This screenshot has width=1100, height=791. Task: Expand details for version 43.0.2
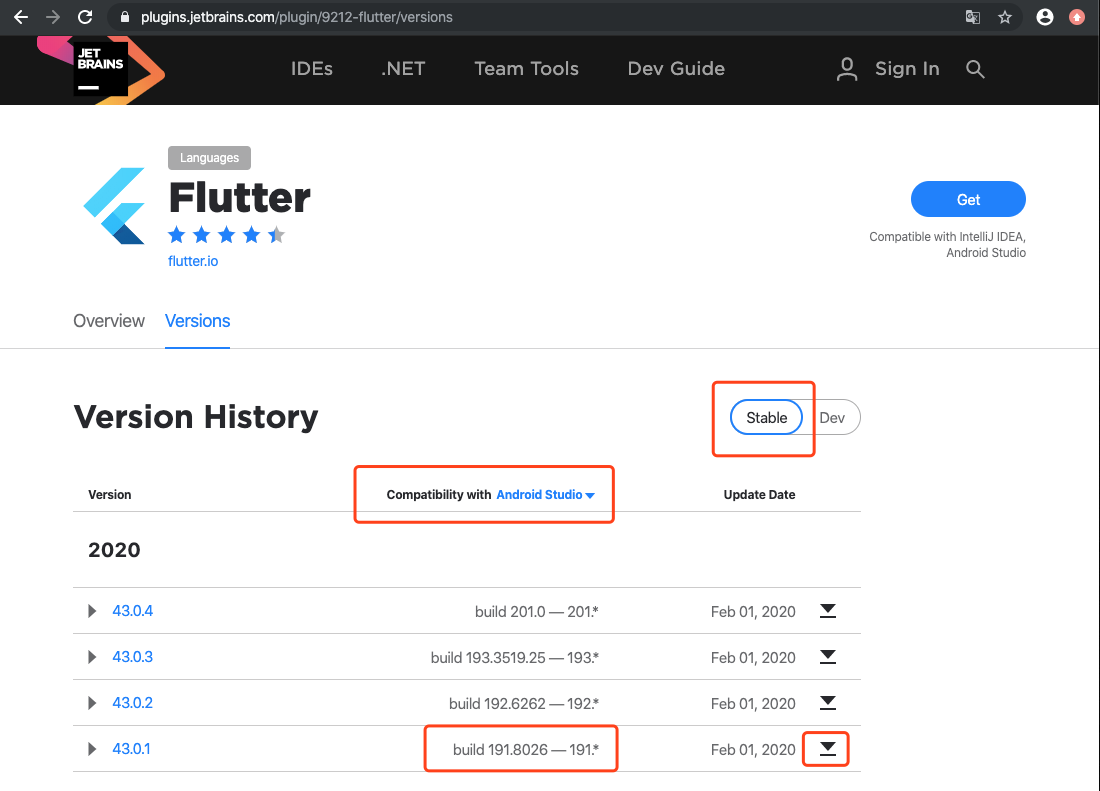[92, 703]
